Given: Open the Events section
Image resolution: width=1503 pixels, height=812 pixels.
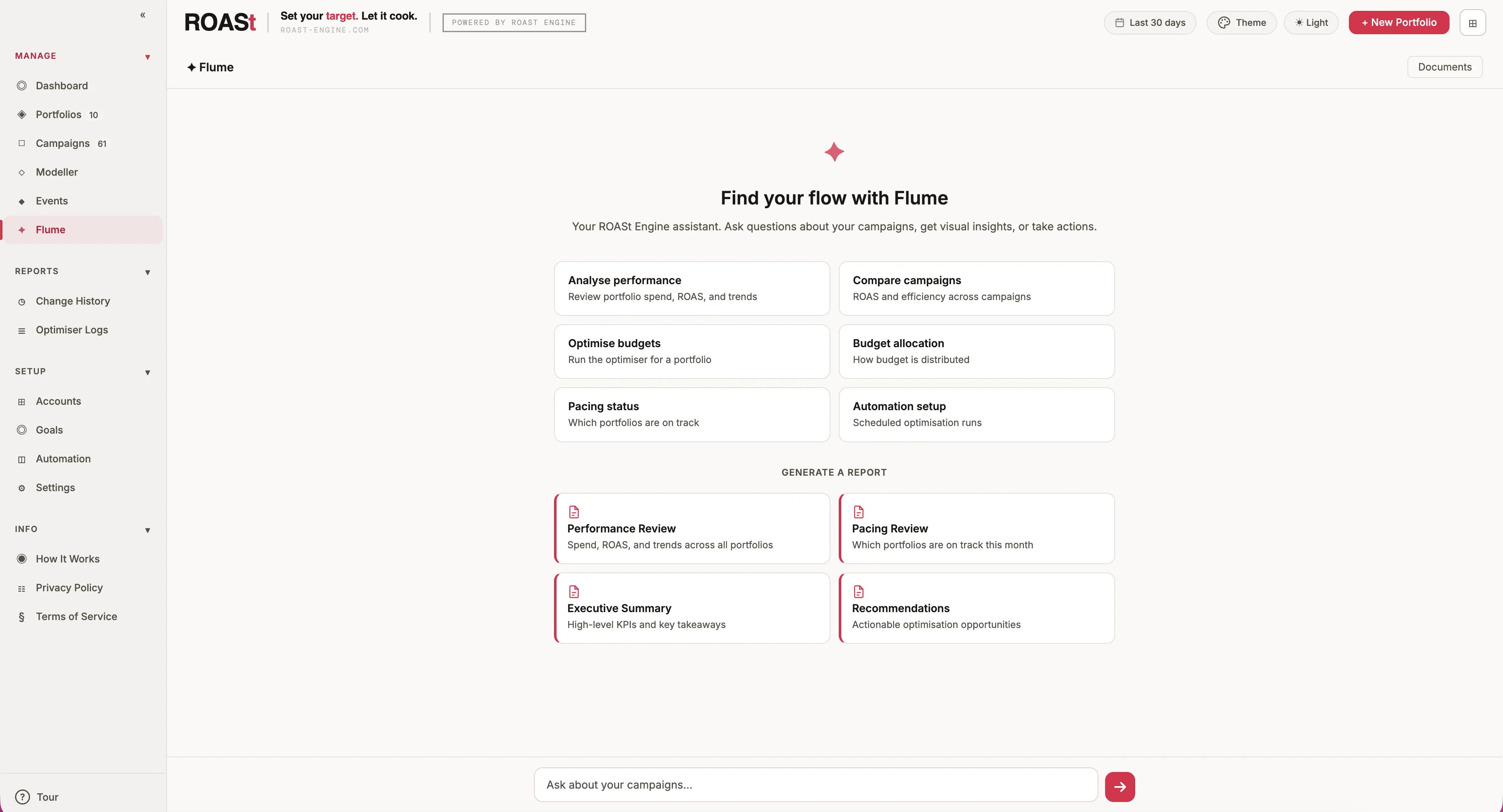Looking at the screenshot, I should point(51,201).
